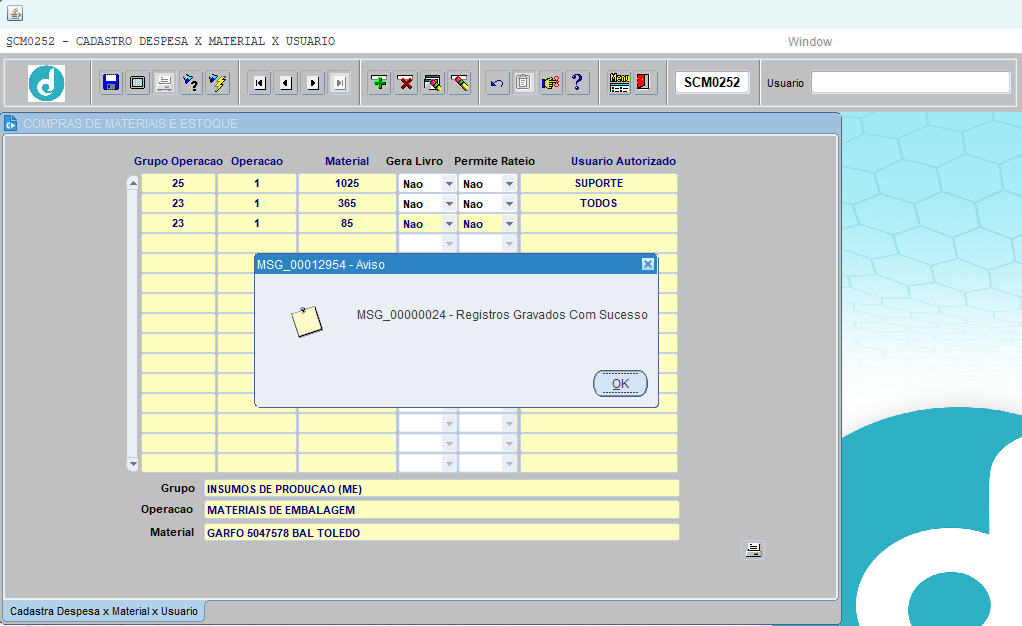
Task: Open Permite Rateio dropdown in first row
Action: tap(509, 184)
